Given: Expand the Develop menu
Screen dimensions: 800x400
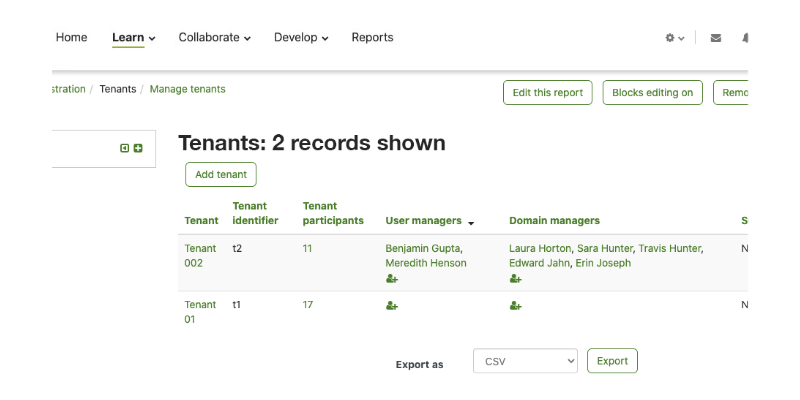Looking at the screenshot, I should tap(301, 38).
